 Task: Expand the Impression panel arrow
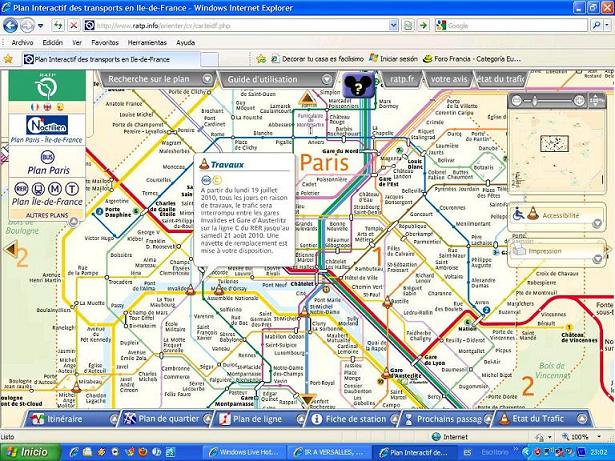[x=597, y=259]
